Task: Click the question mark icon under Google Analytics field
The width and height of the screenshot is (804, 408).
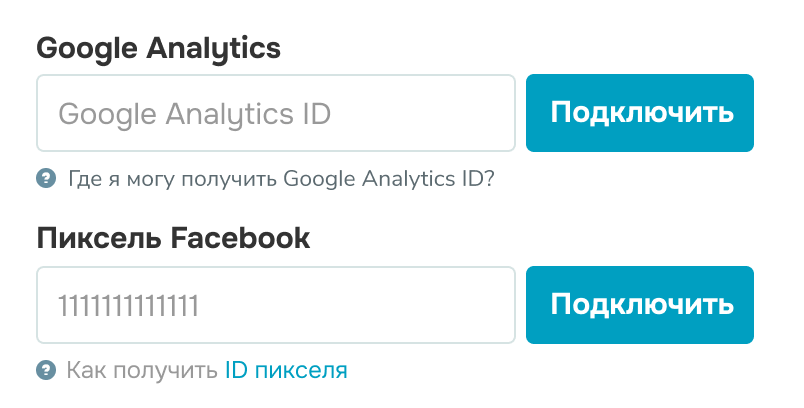Action: coord(46,179)
